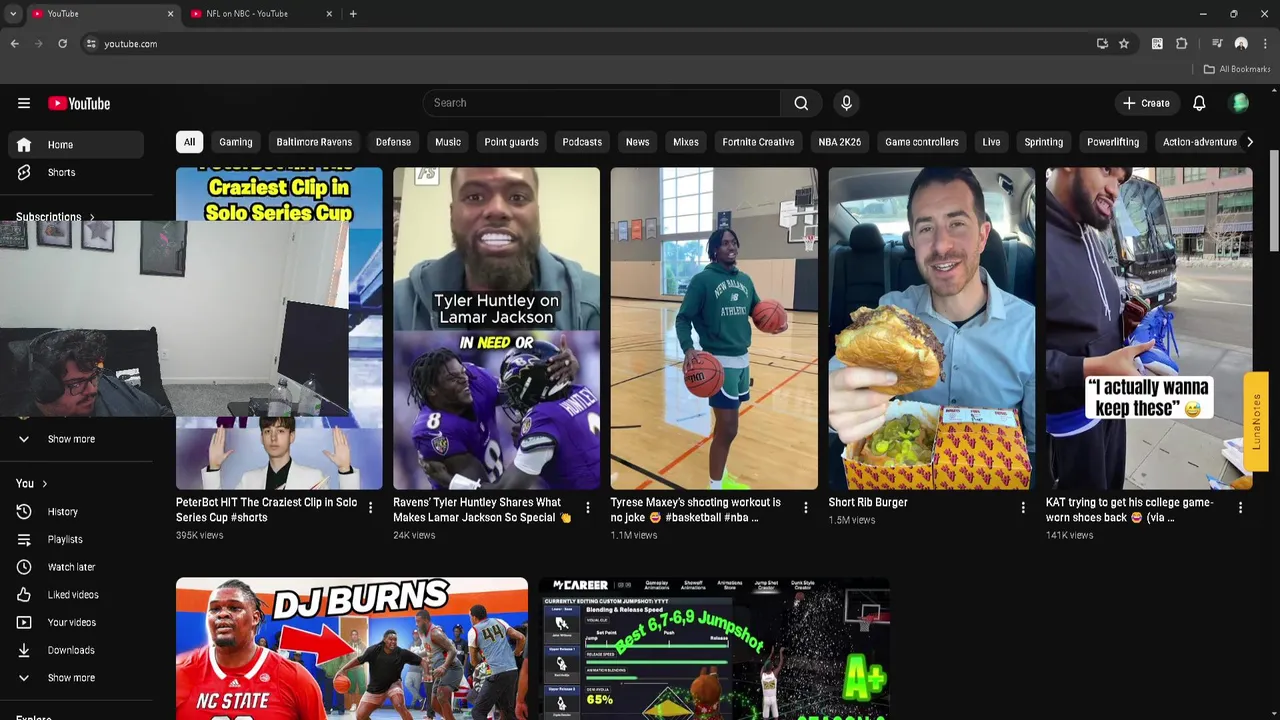Open the Subscriptions section chevron
Viewport: 1280px width, 720px height.
pyautogui.click(x=92, y=217)
